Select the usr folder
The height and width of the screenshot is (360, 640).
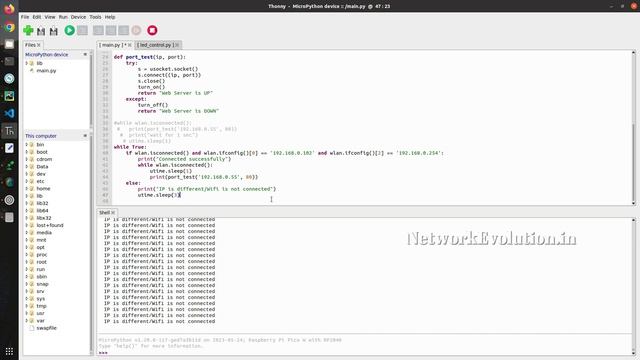coord(40,313)
